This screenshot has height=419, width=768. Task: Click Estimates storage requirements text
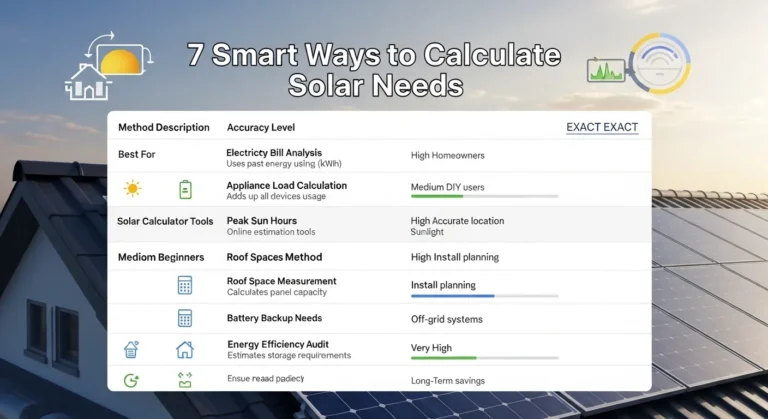click(289, 355)
